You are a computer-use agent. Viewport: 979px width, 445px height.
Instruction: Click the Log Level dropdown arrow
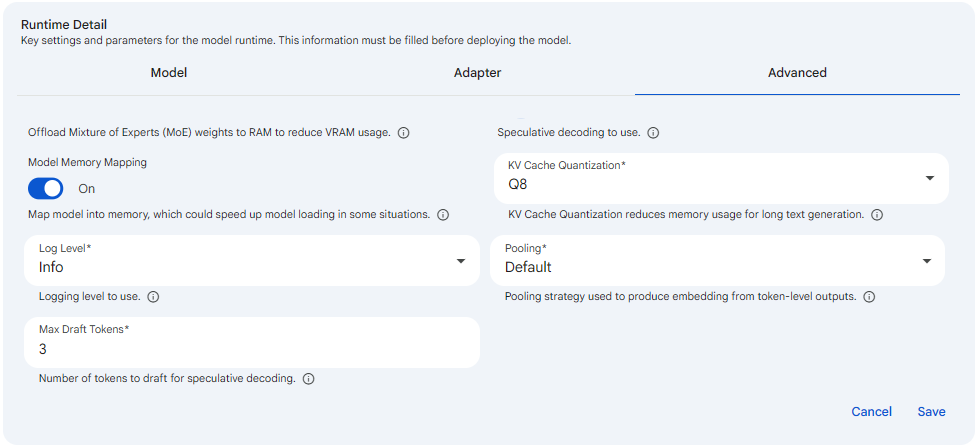pyautogui.click(x=461, y=261)
